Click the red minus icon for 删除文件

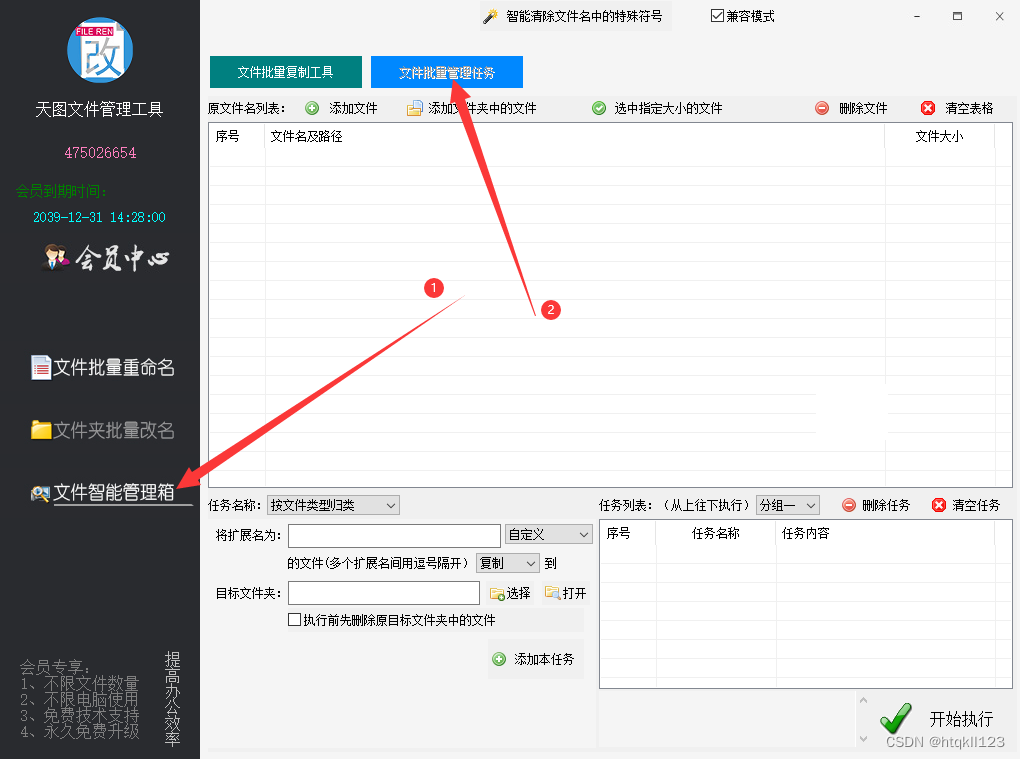pos(822,108)
